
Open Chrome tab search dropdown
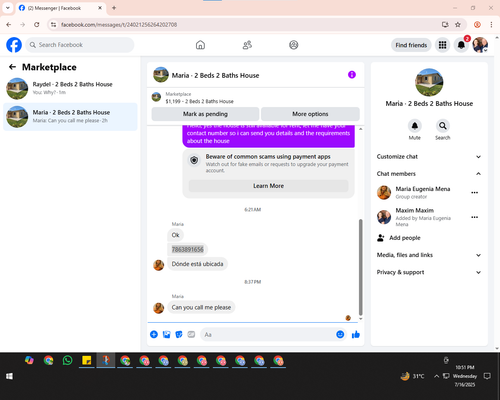point(8,8)
